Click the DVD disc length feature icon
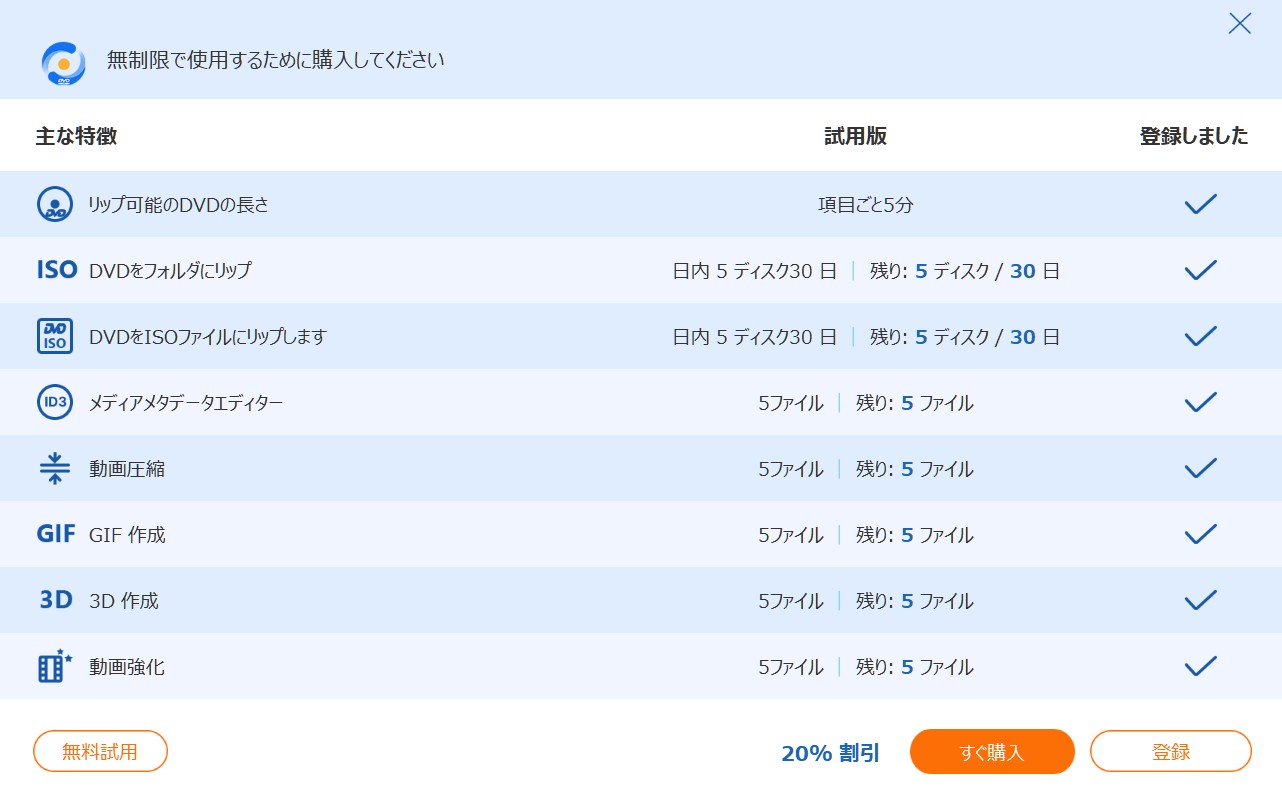 pyautogui.click(x=55, y=204)
